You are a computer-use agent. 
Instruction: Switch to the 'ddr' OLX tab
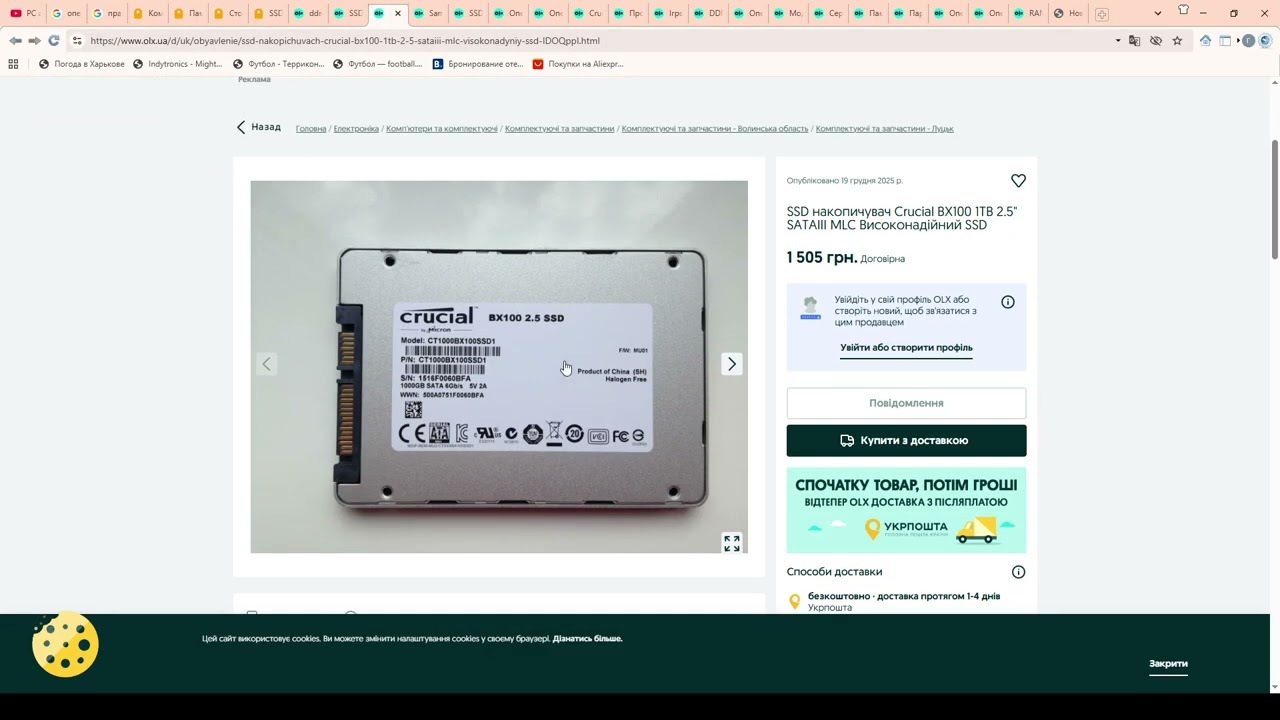(x=309, y=14)
